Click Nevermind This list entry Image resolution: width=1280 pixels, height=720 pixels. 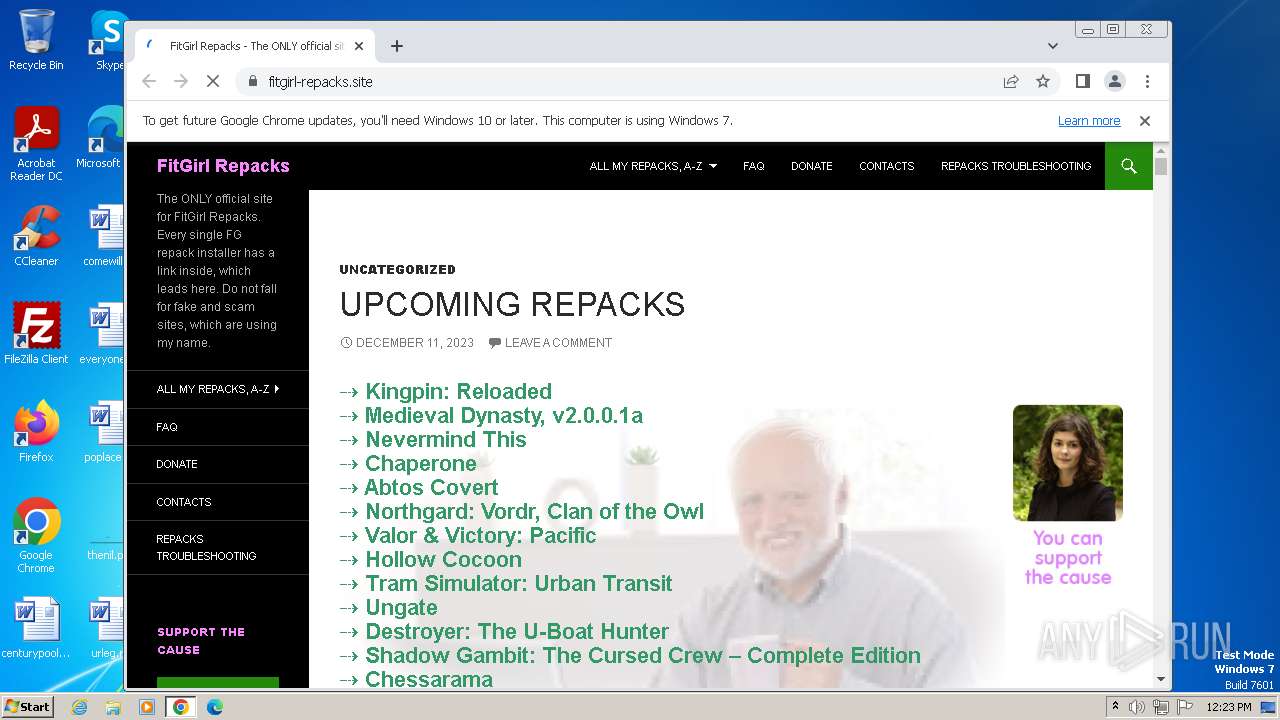tap(446, 439)
